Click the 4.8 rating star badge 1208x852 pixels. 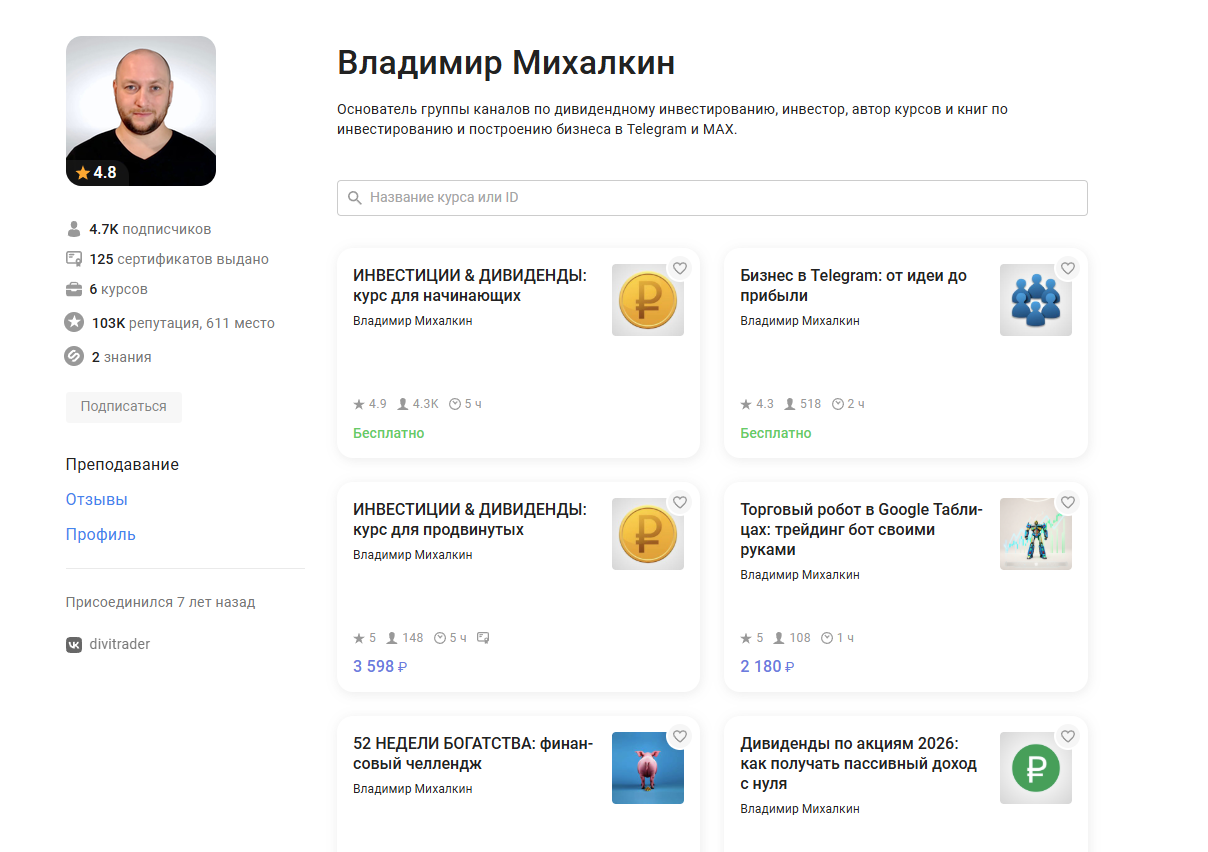pos(96,173)
